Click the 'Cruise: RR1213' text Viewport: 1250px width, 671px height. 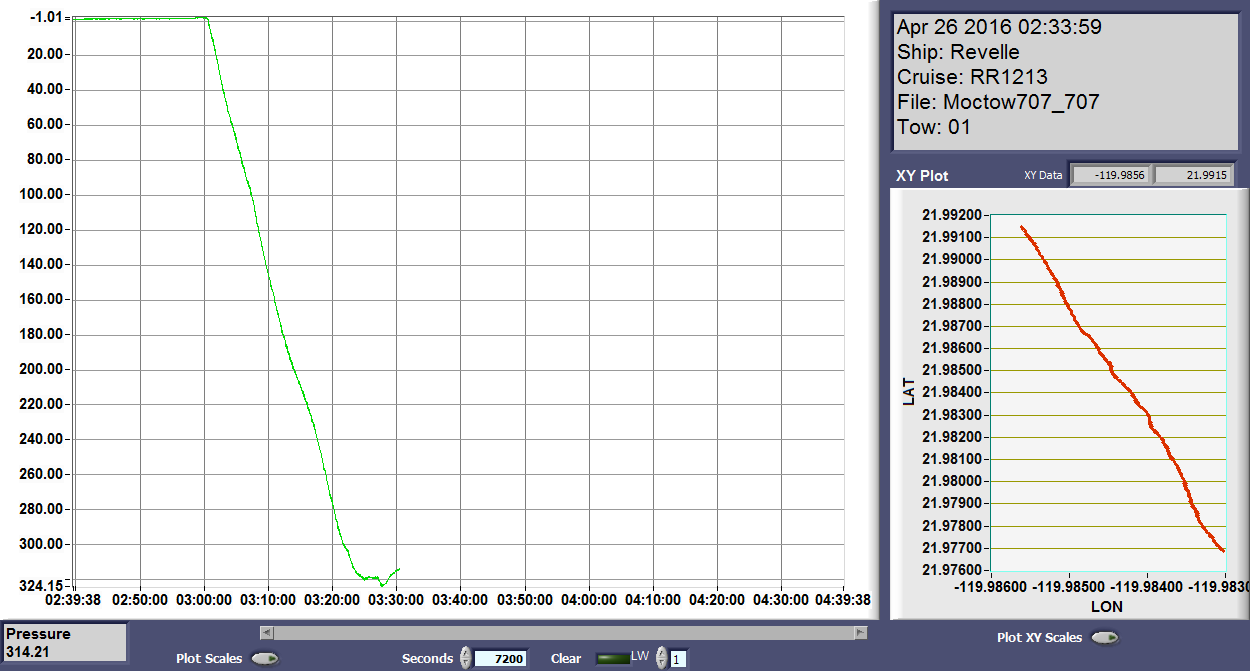(972, 77)
